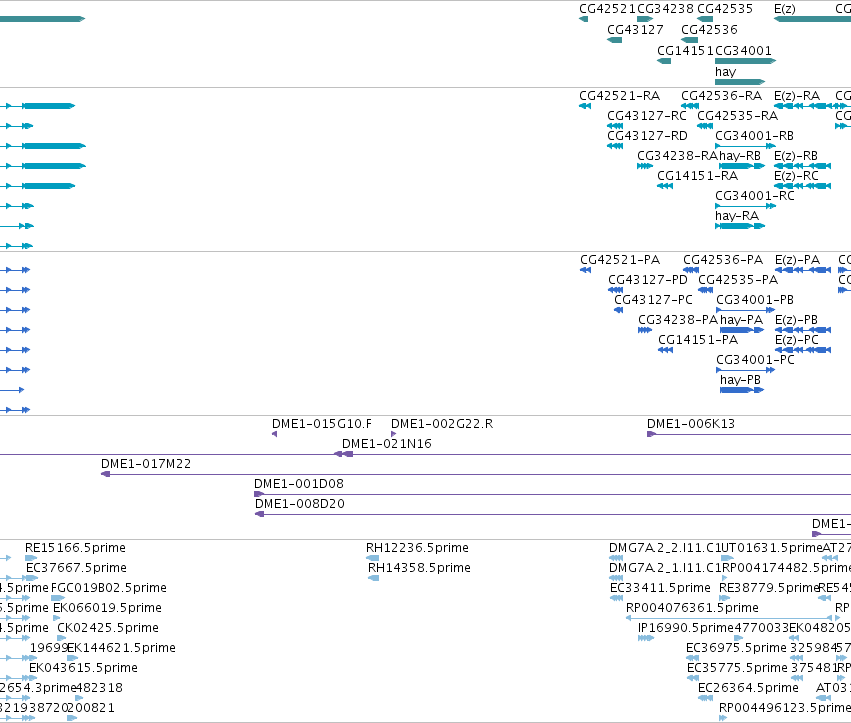Click protein CG42521-PA
851x723 pixels.
[x=620, y=260]
